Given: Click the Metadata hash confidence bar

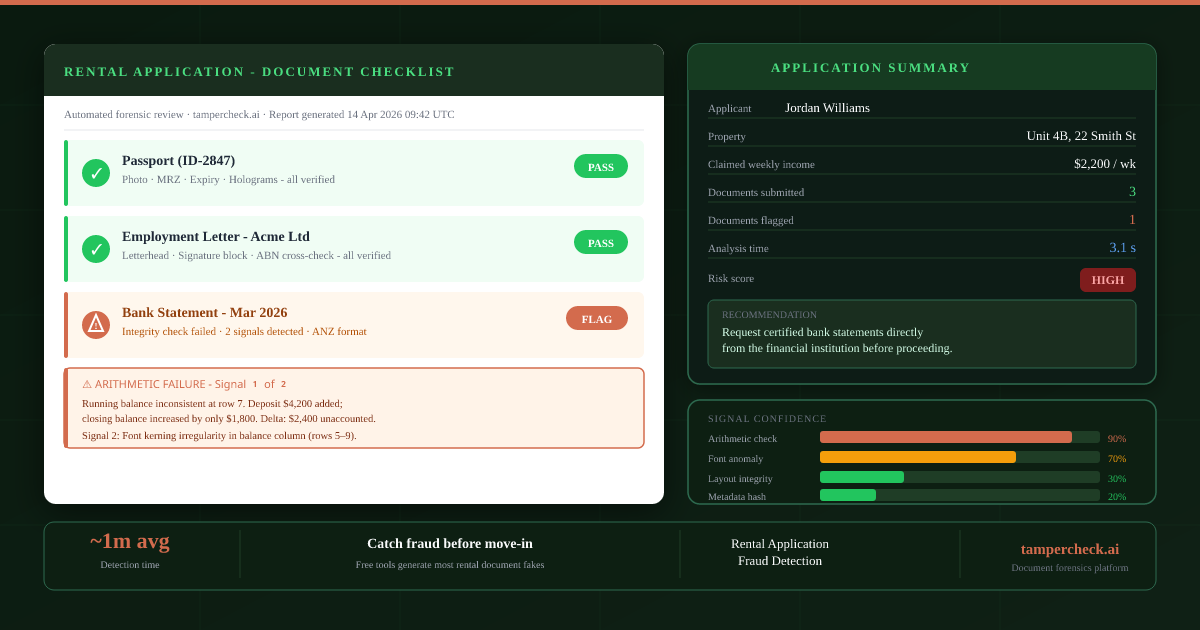Looking at the screenshot, I should click(960, 495).
